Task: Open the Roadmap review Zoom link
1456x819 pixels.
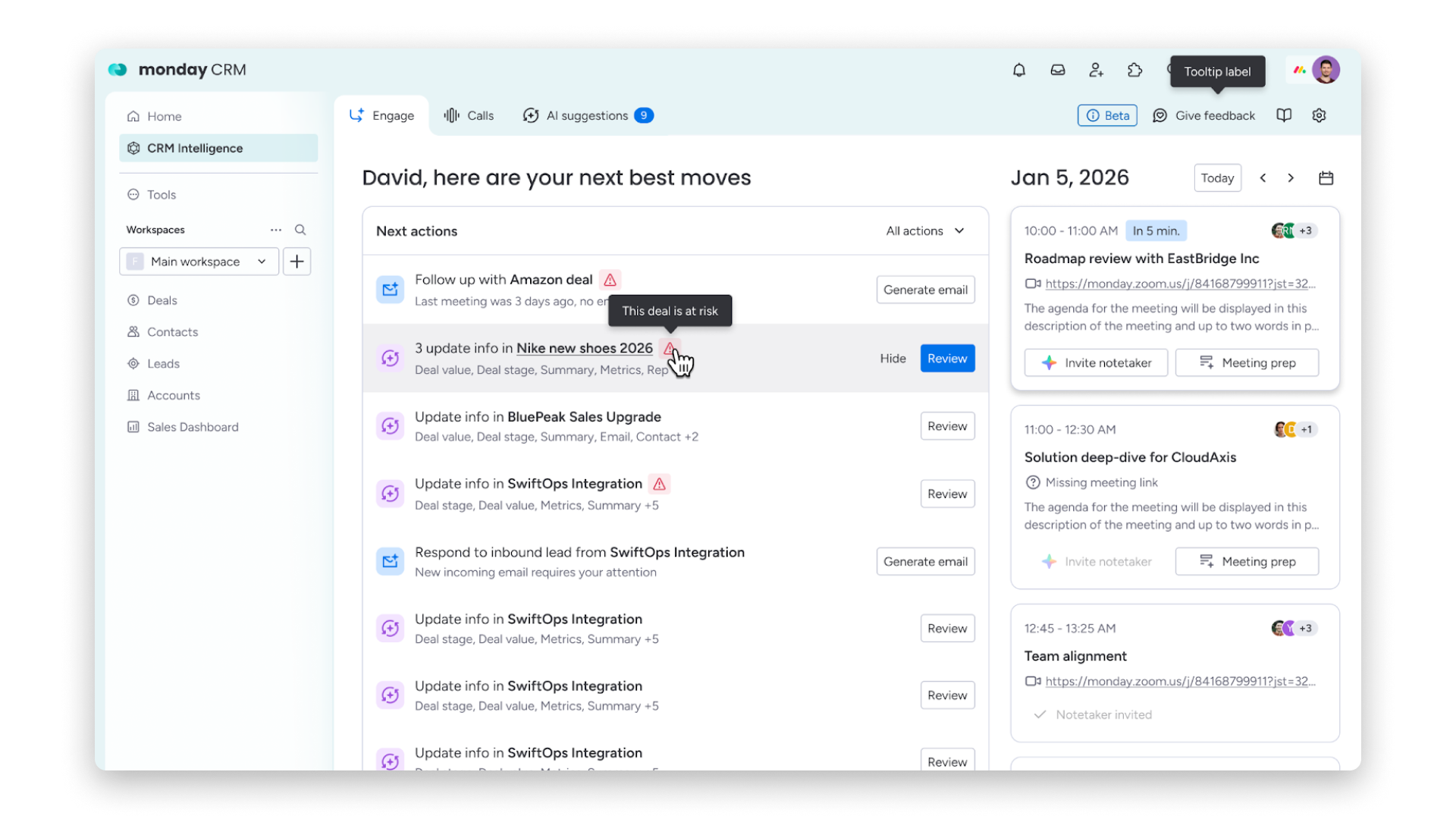Action: point(1181,284)
